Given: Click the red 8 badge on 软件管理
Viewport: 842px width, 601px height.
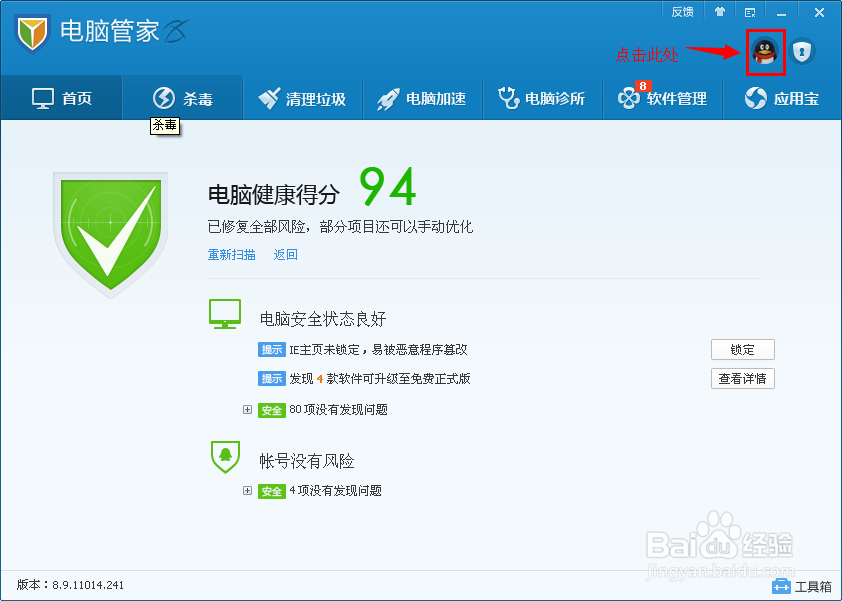Looking at the screenshot, I should [642, 86].
